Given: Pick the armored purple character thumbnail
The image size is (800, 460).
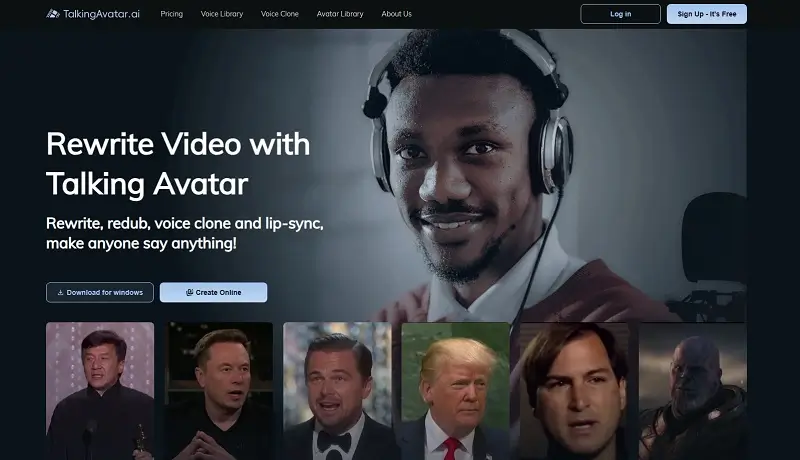Looking at the screenshot, I should click(692, 390).
